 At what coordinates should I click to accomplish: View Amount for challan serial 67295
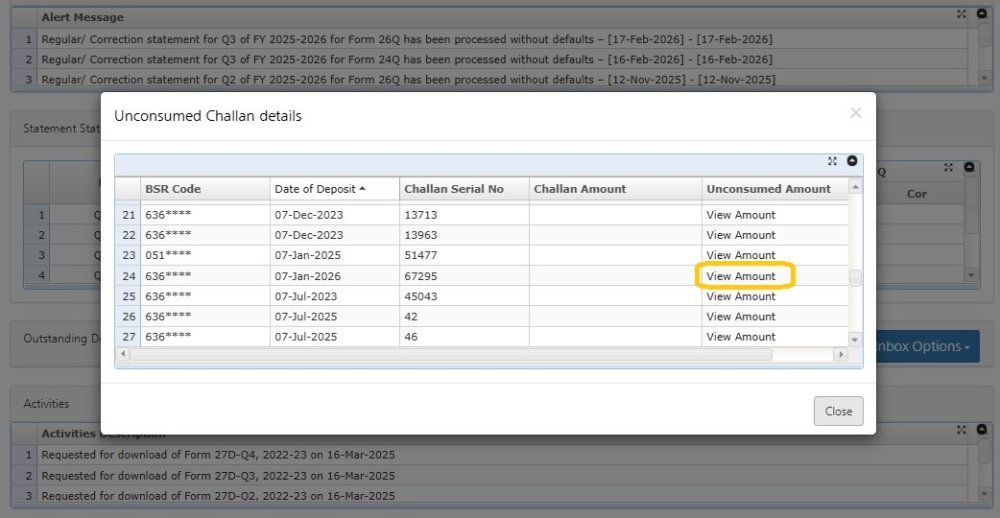coord(741,276)
